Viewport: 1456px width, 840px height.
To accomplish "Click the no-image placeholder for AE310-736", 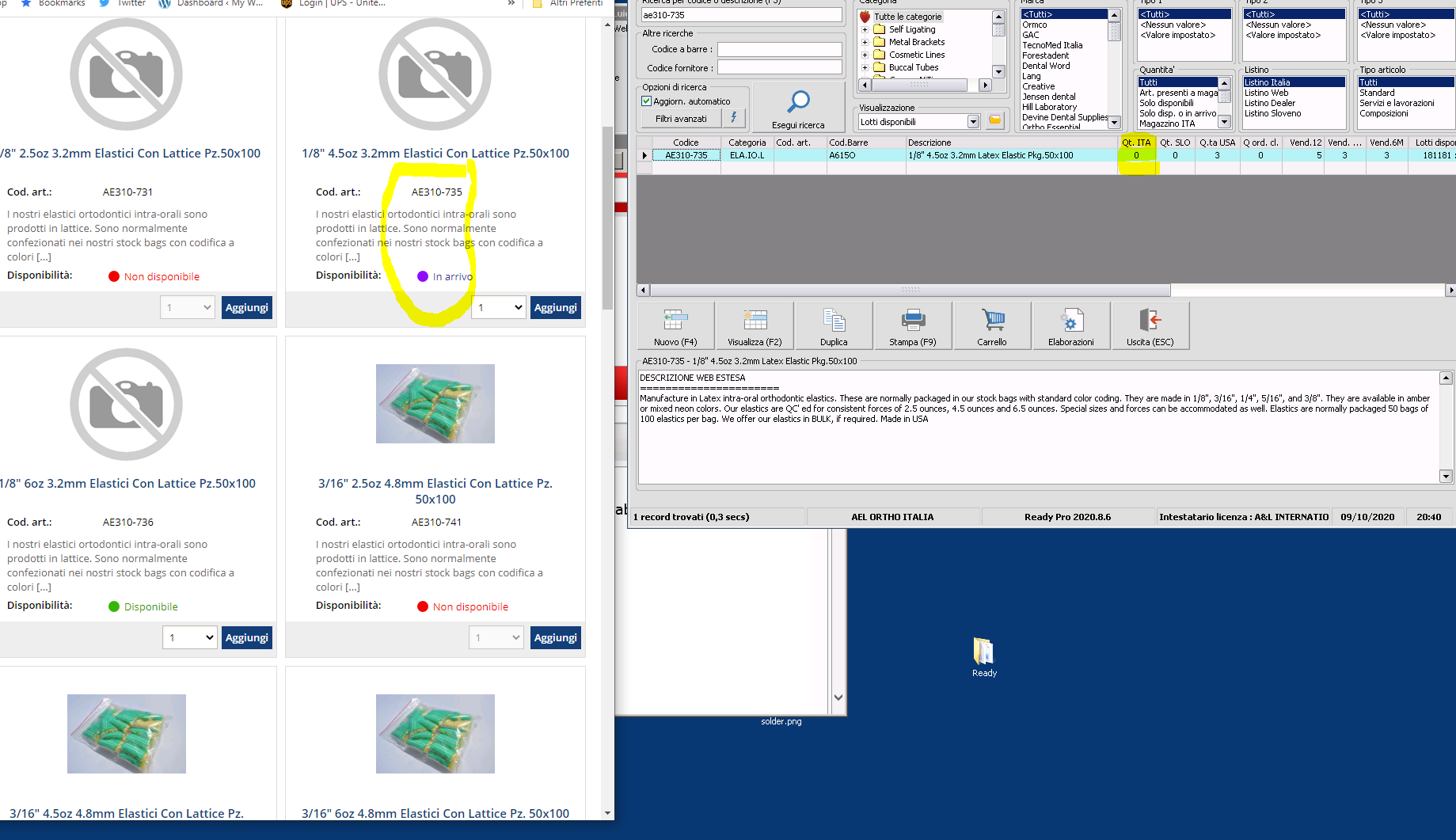I will (126, 405).
